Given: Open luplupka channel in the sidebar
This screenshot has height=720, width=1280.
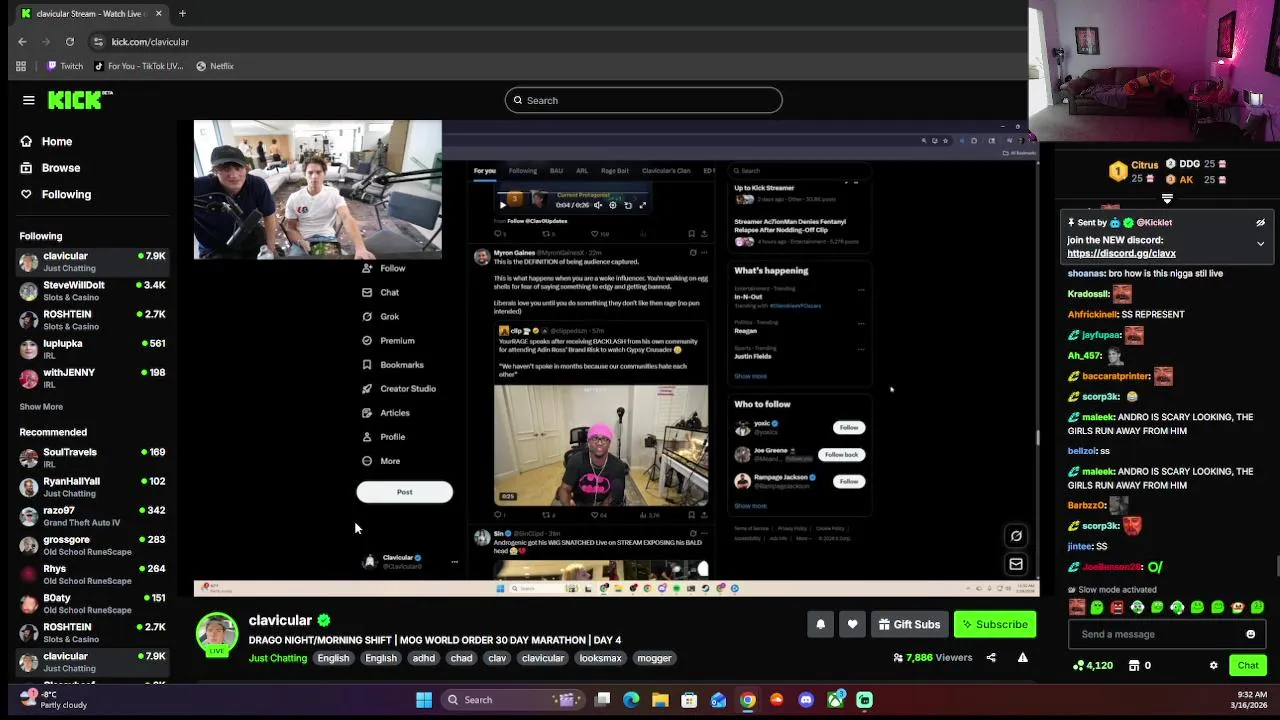Looking at the screenshot, I should click(92, 349).
